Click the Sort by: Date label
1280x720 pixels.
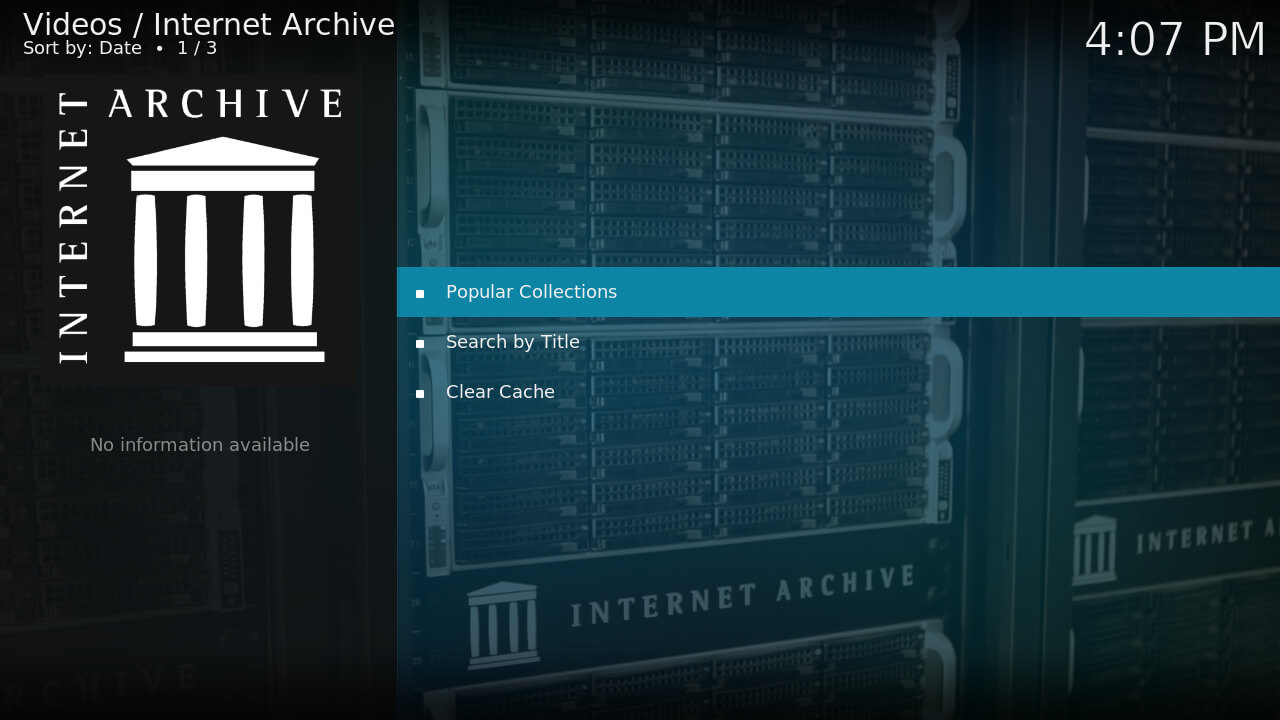(82, 48)
